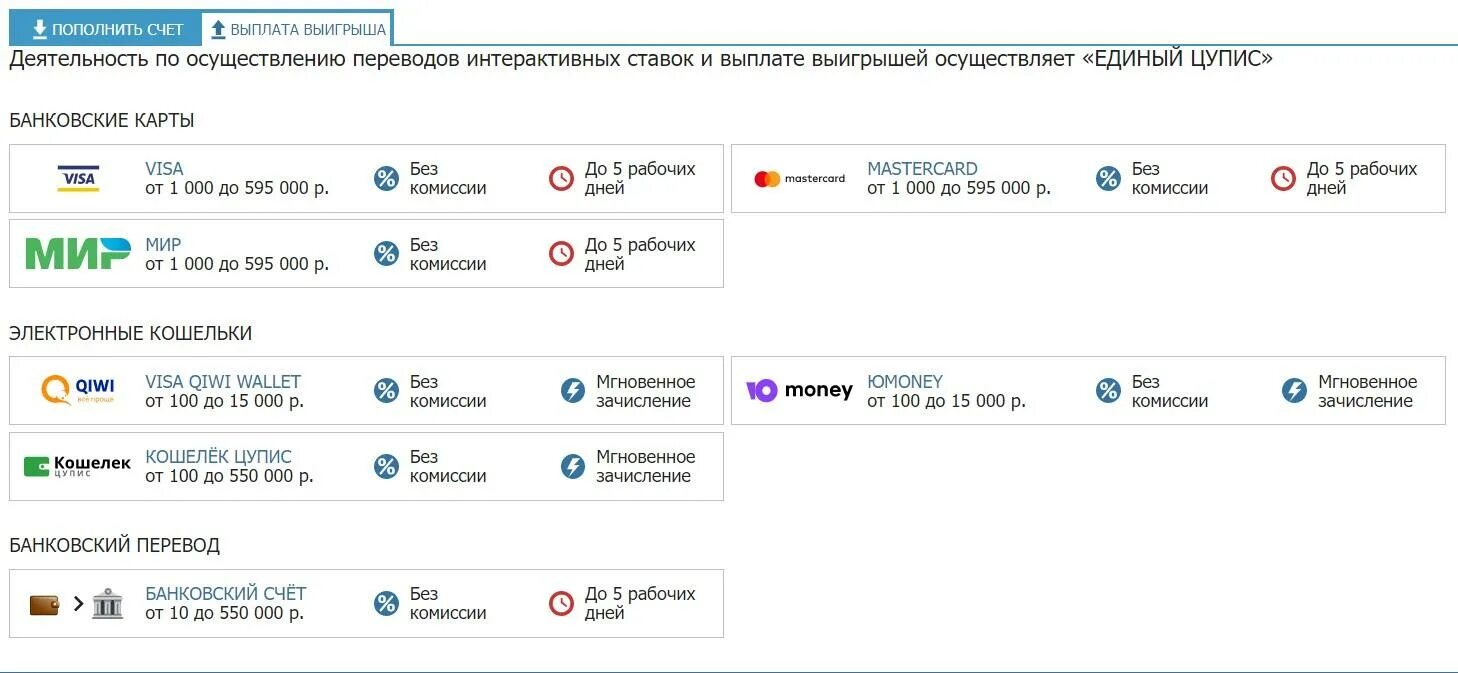Click the ЮMoney logo
This screenshot has height=673, width=1458.
point(799,391)
